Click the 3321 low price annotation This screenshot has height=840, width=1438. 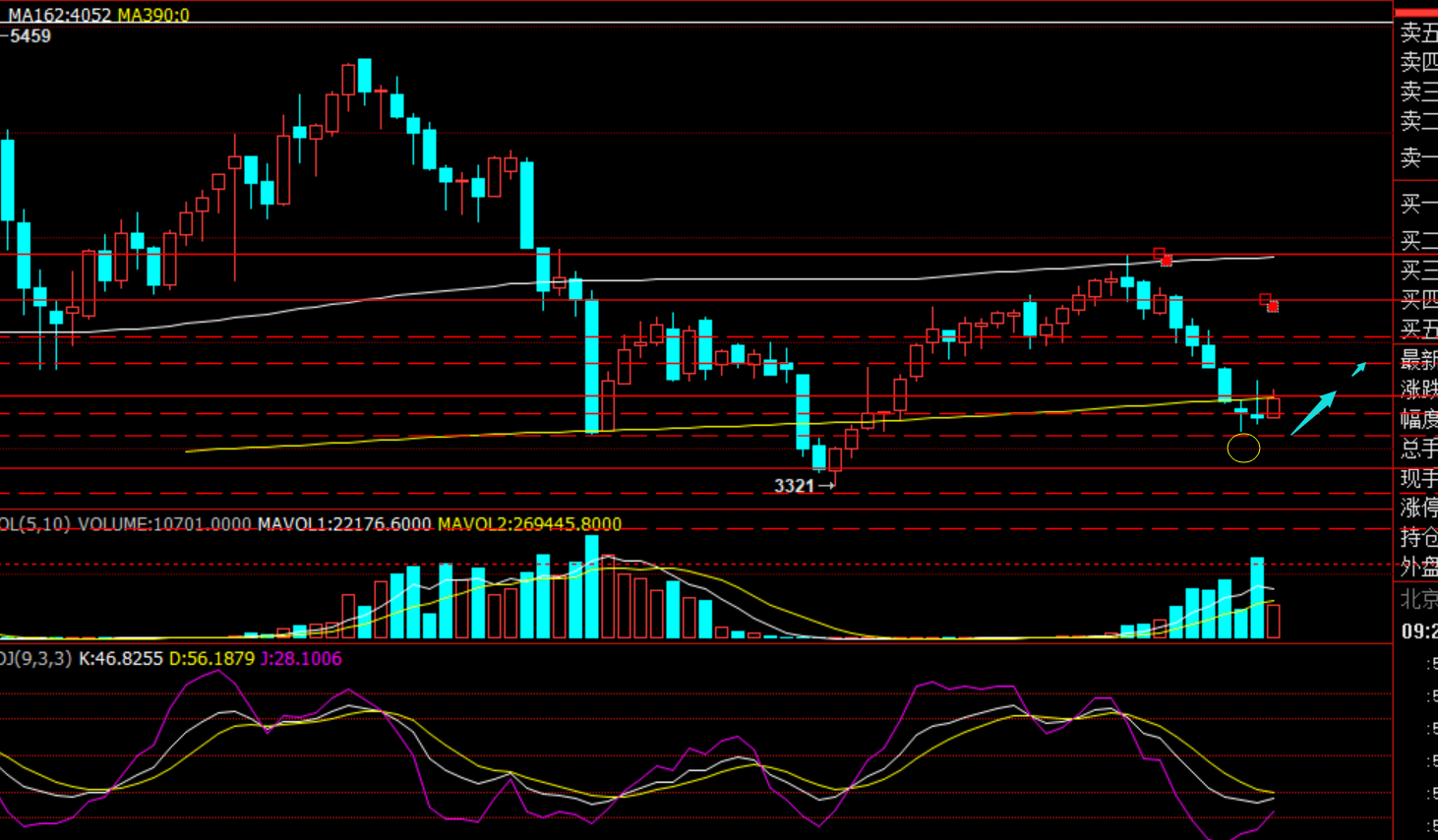[x=794, y=486]
